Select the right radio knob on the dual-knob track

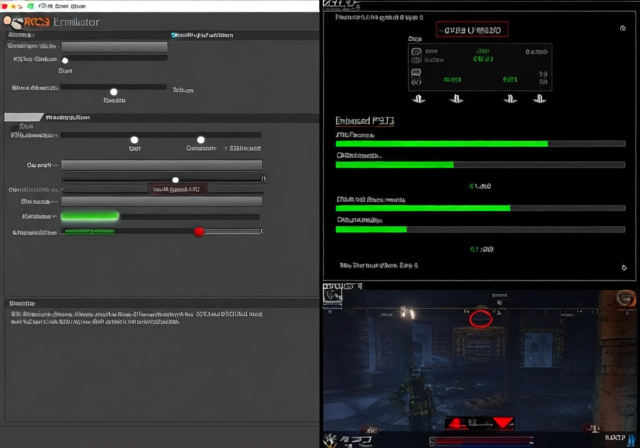(201, 140)
